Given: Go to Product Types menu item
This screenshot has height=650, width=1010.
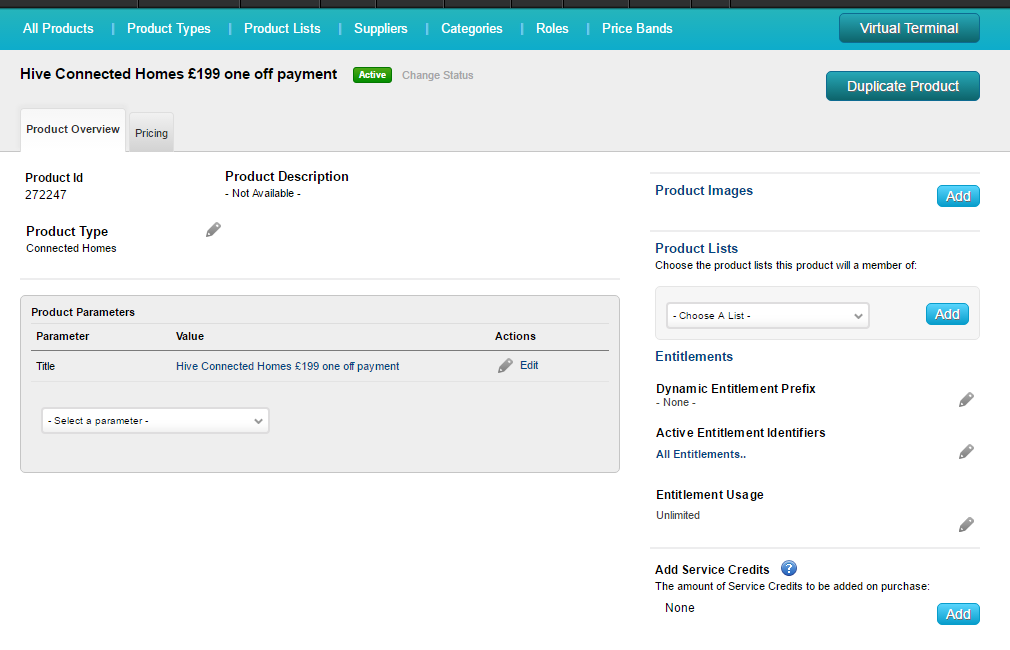Looking at the screenshot, I should point(169,28).
